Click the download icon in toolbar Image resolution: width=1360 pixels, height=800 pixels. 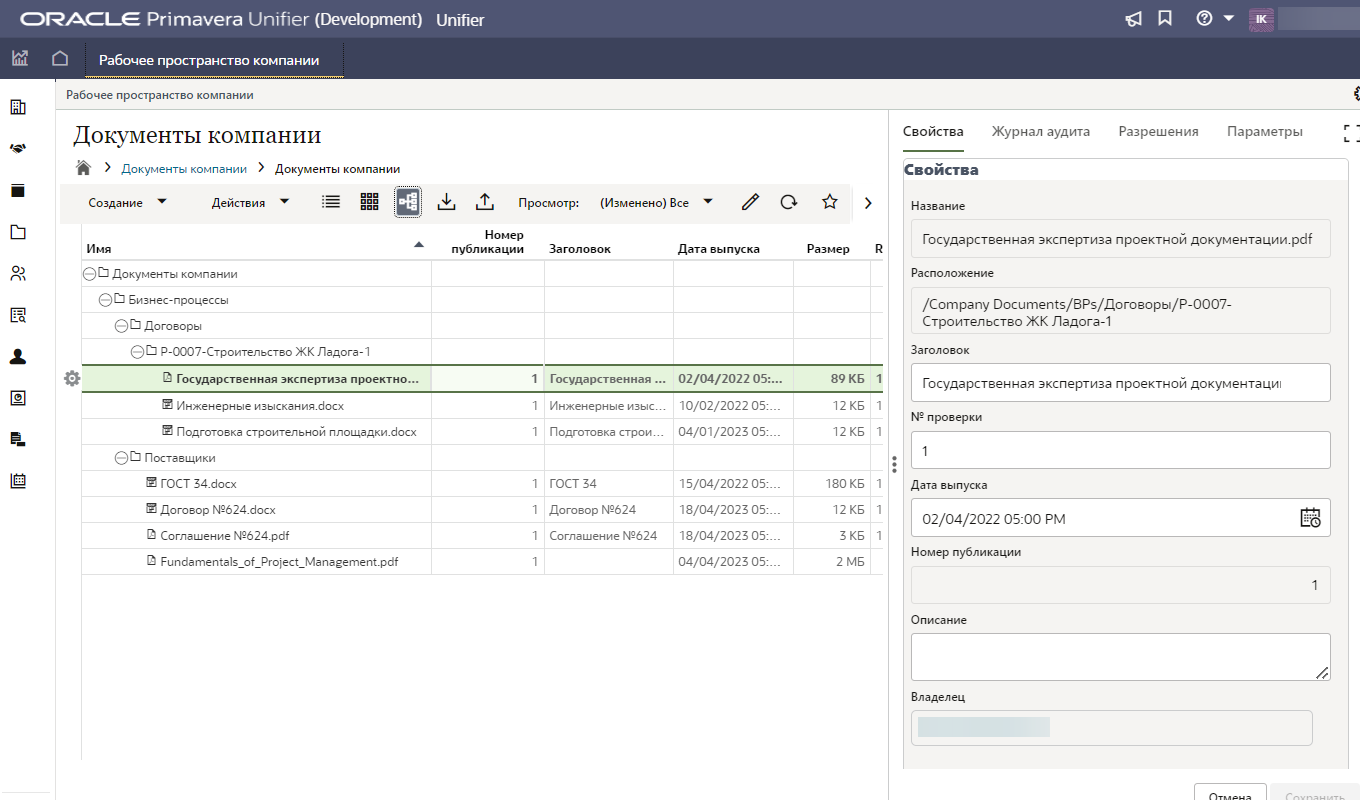tap(447, 202)
